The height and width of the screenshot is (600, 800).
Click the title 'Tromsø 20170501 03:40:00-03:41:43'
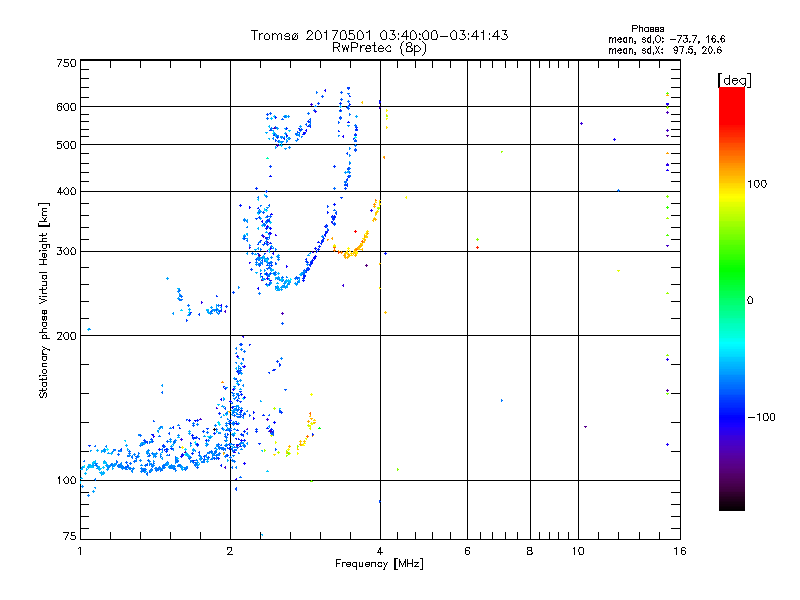379,35
